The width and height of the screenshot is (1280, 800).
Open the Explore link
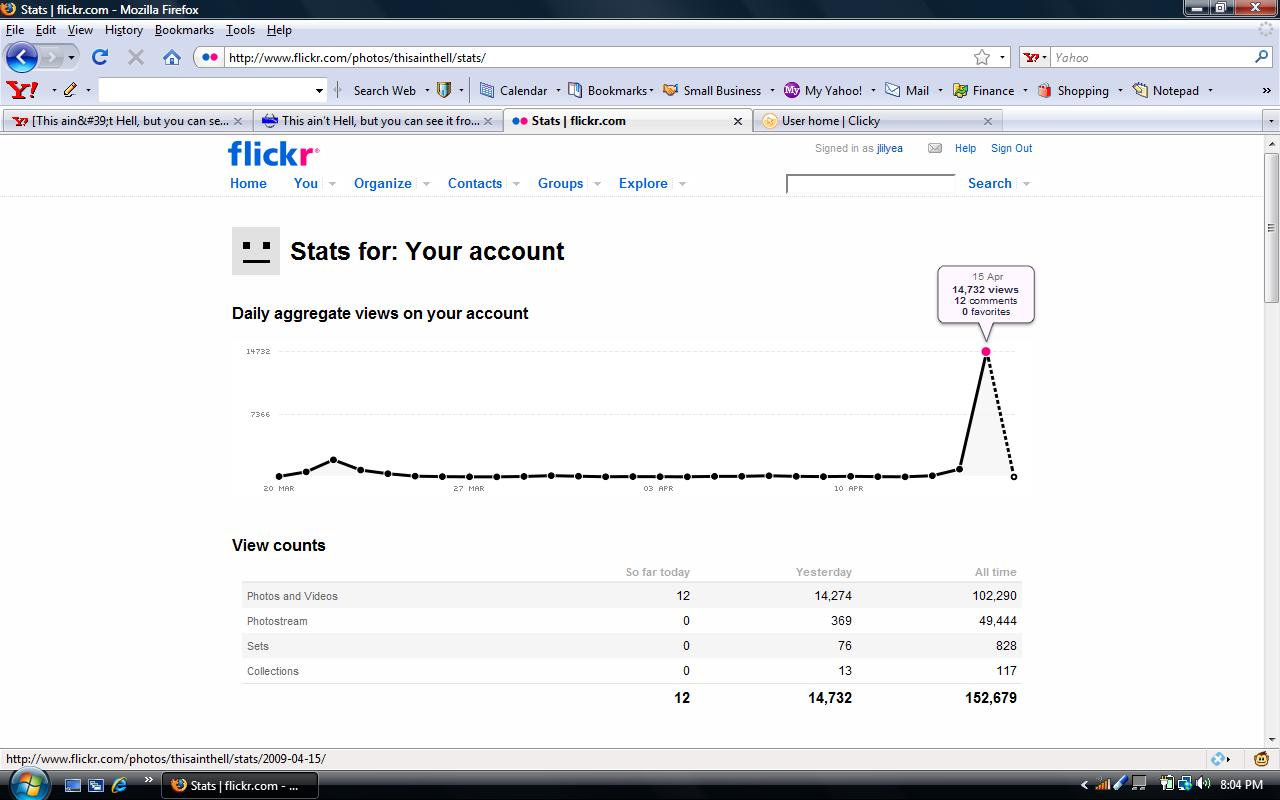point(643,183)
